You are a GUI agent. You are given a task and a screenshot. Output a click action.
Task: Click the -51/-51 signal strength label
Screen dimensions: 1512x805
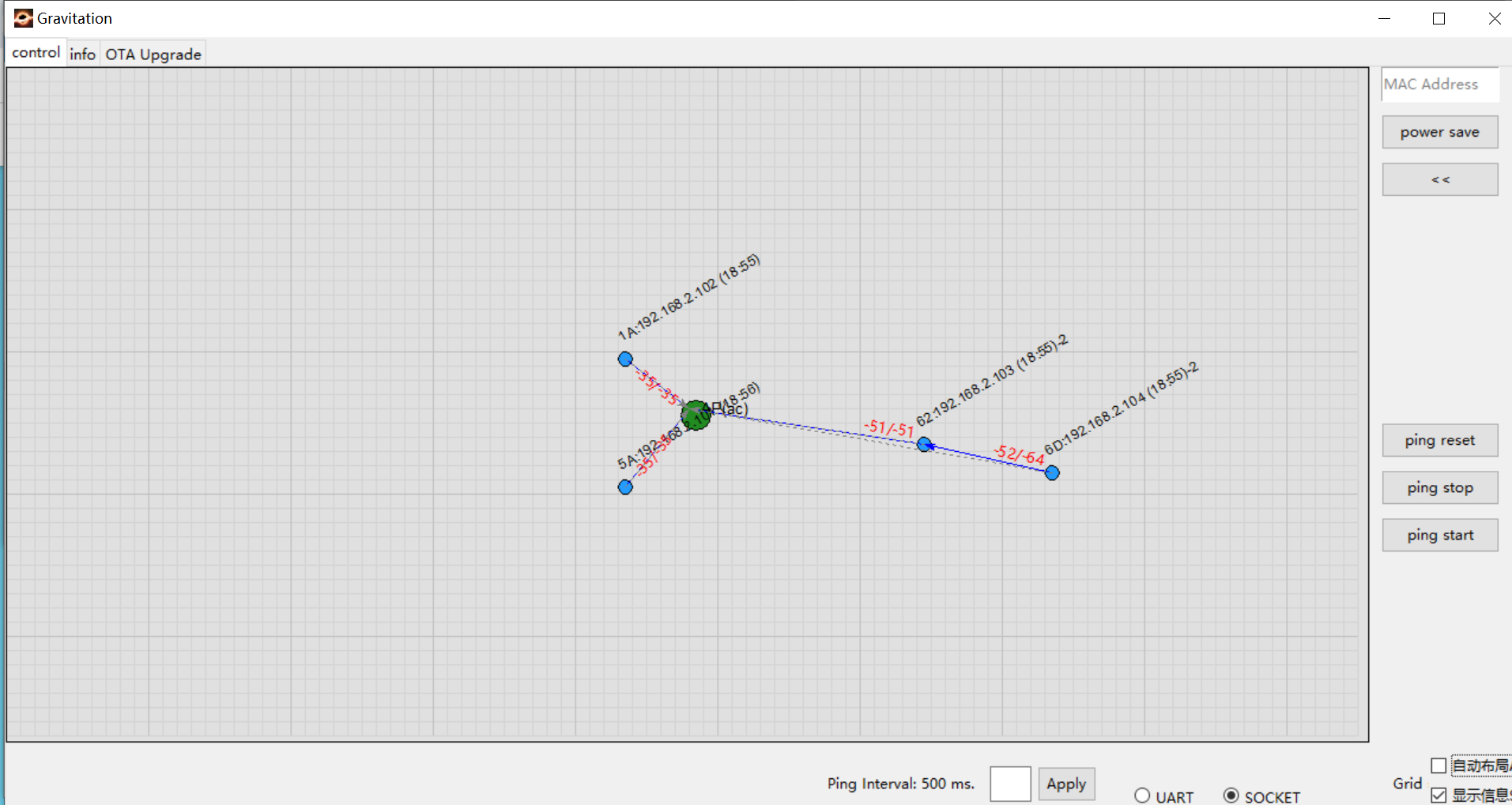coord(888,428)
